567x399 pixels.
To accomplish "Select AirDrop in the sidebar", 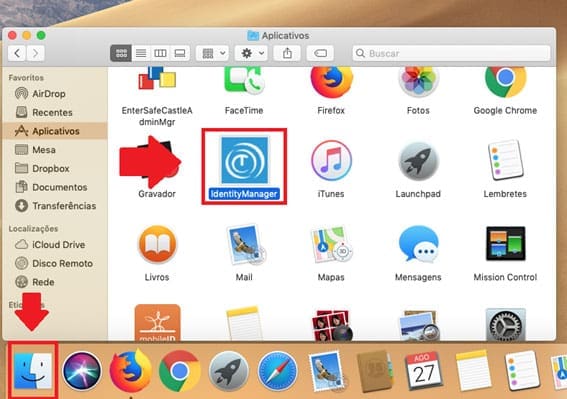I will click(55, 94).
